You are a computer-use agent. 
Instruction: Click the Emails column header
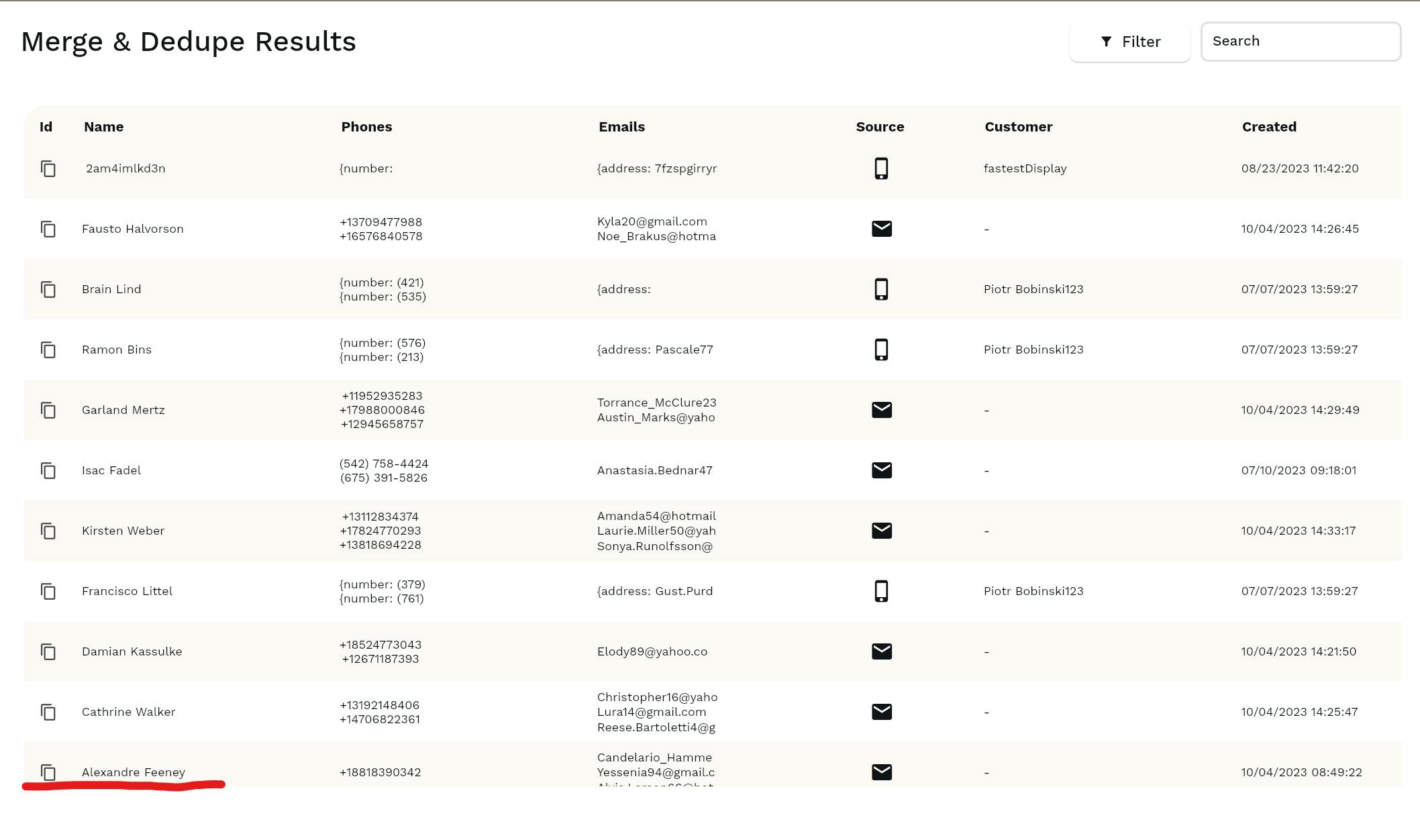[621, 127]
